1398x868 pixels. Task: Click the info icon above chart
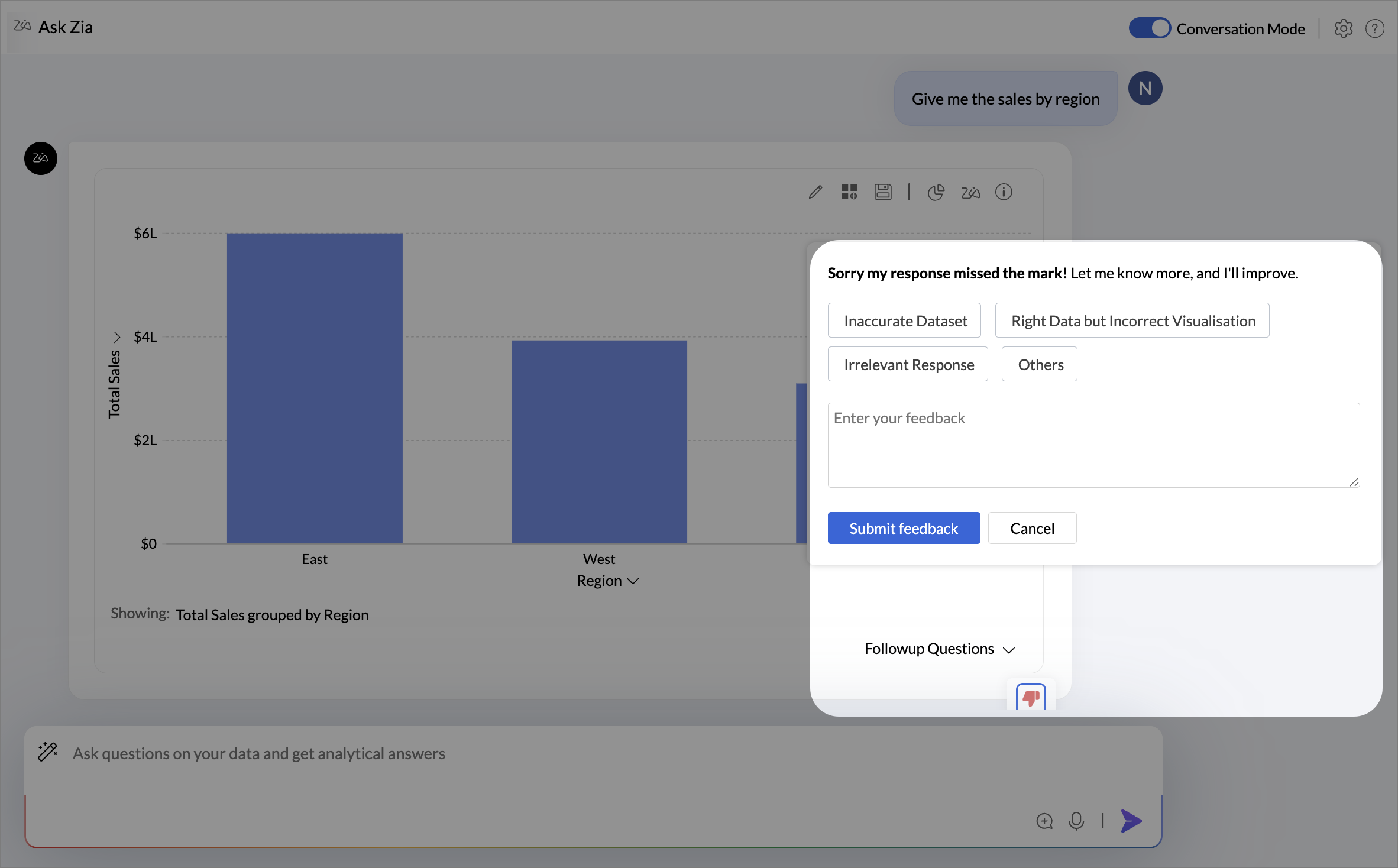click(x=1004, y=192)
